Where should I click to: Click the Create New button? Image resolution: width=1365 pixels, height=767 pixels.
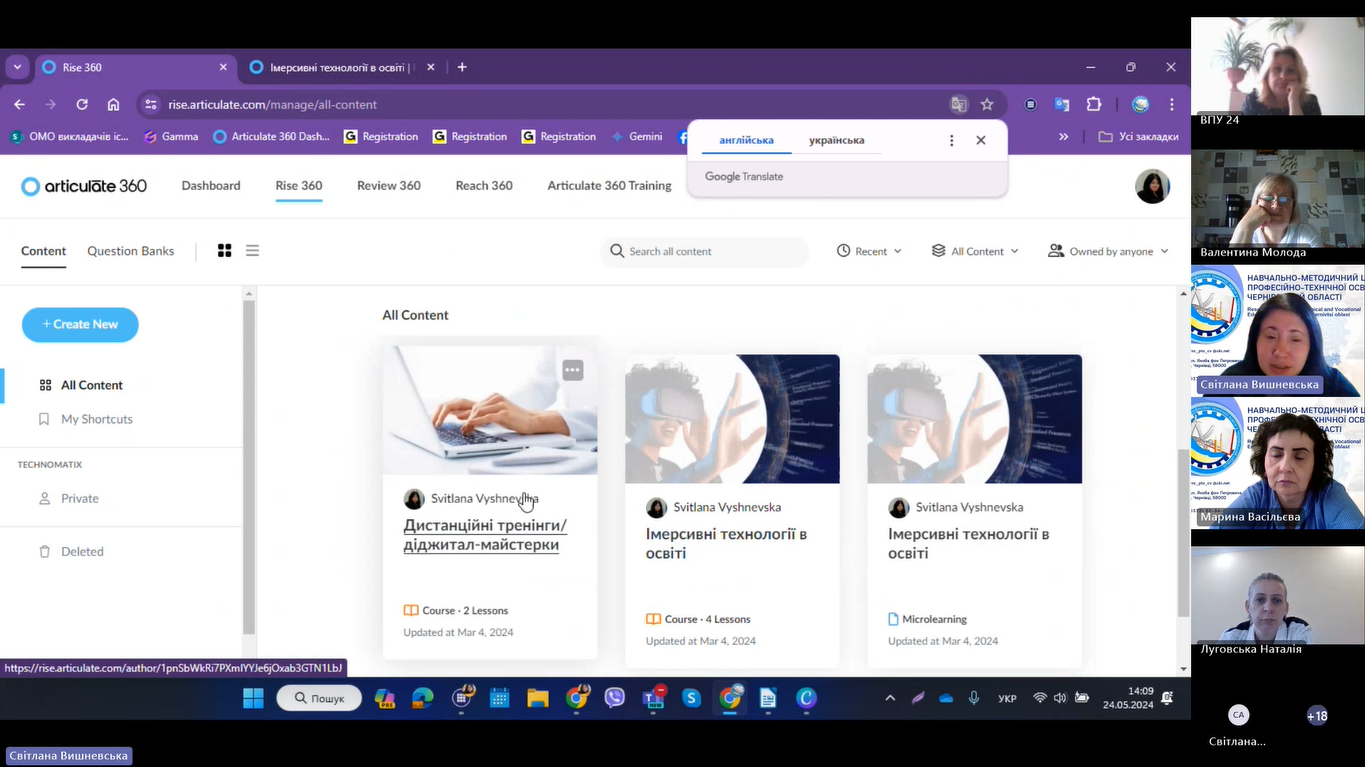click(80, 325)
